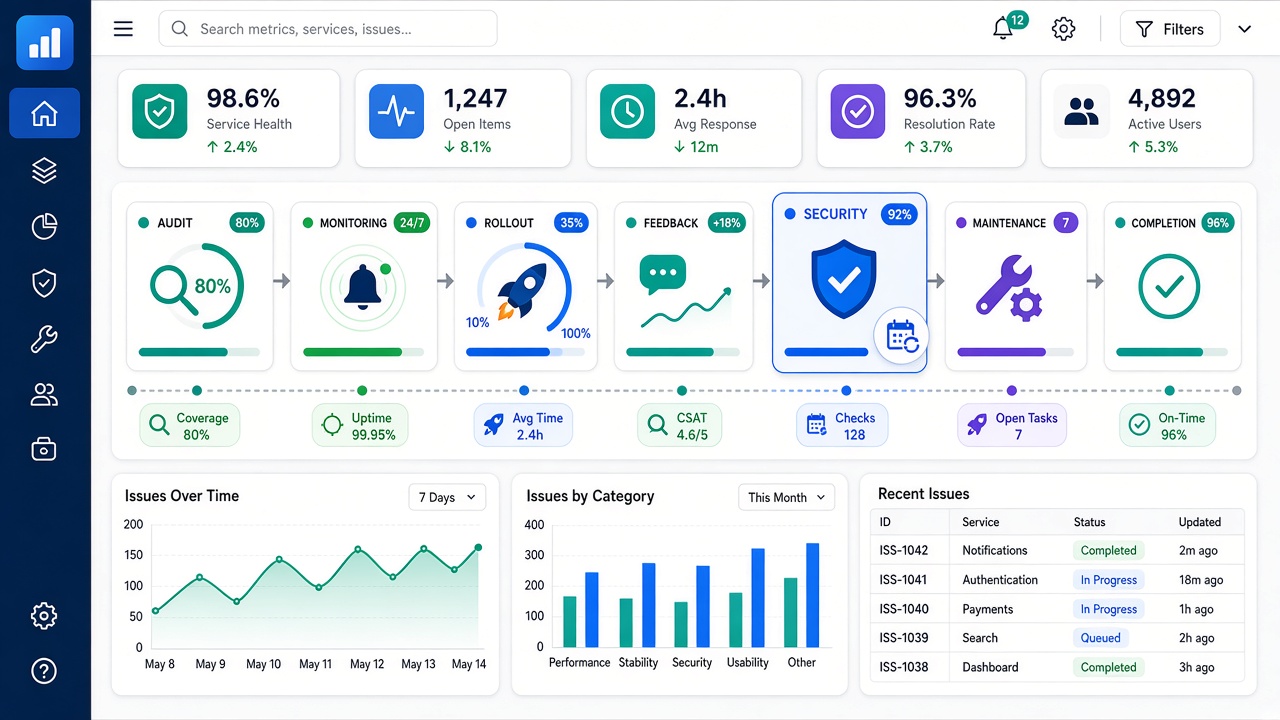Screen dimensions: 1280x720
Task: Open the hamburger menu in top bar
Action: click(123, 29)
